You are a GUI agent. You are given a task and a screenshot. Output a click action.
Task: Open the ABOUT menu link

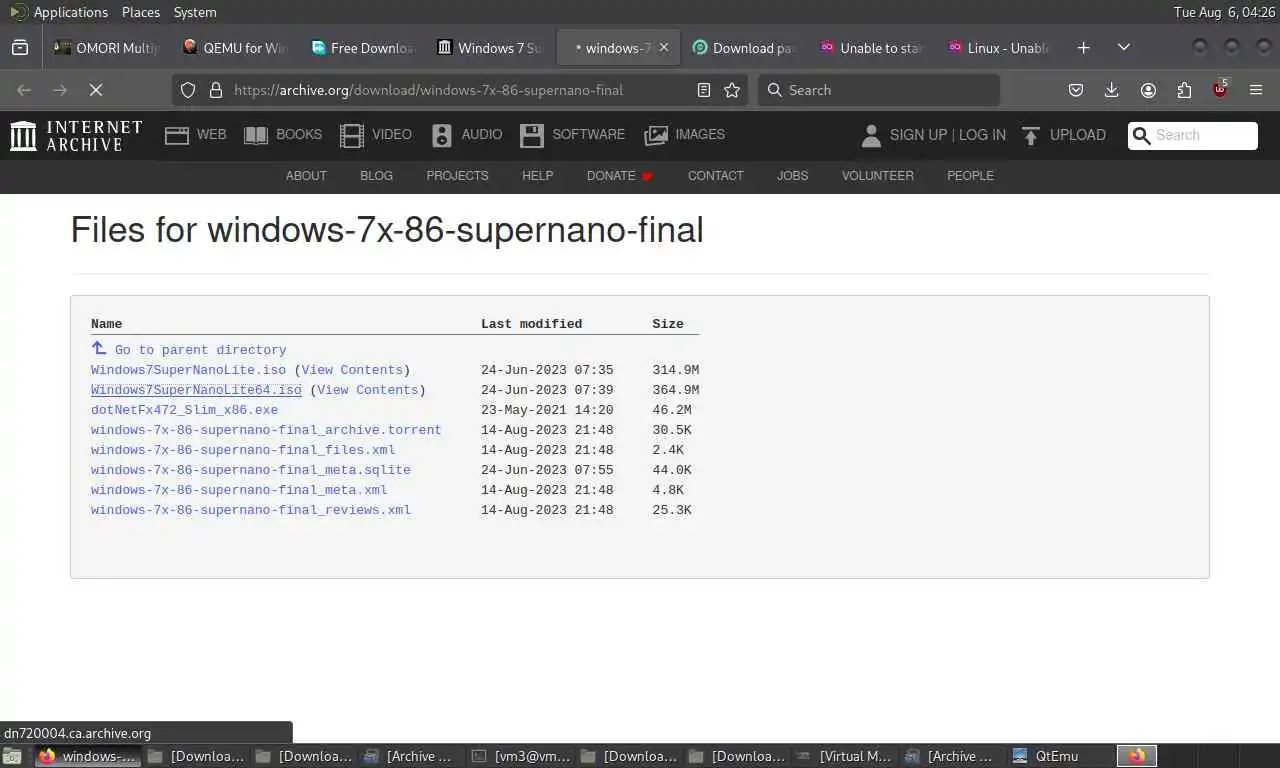tap(306, 176)
